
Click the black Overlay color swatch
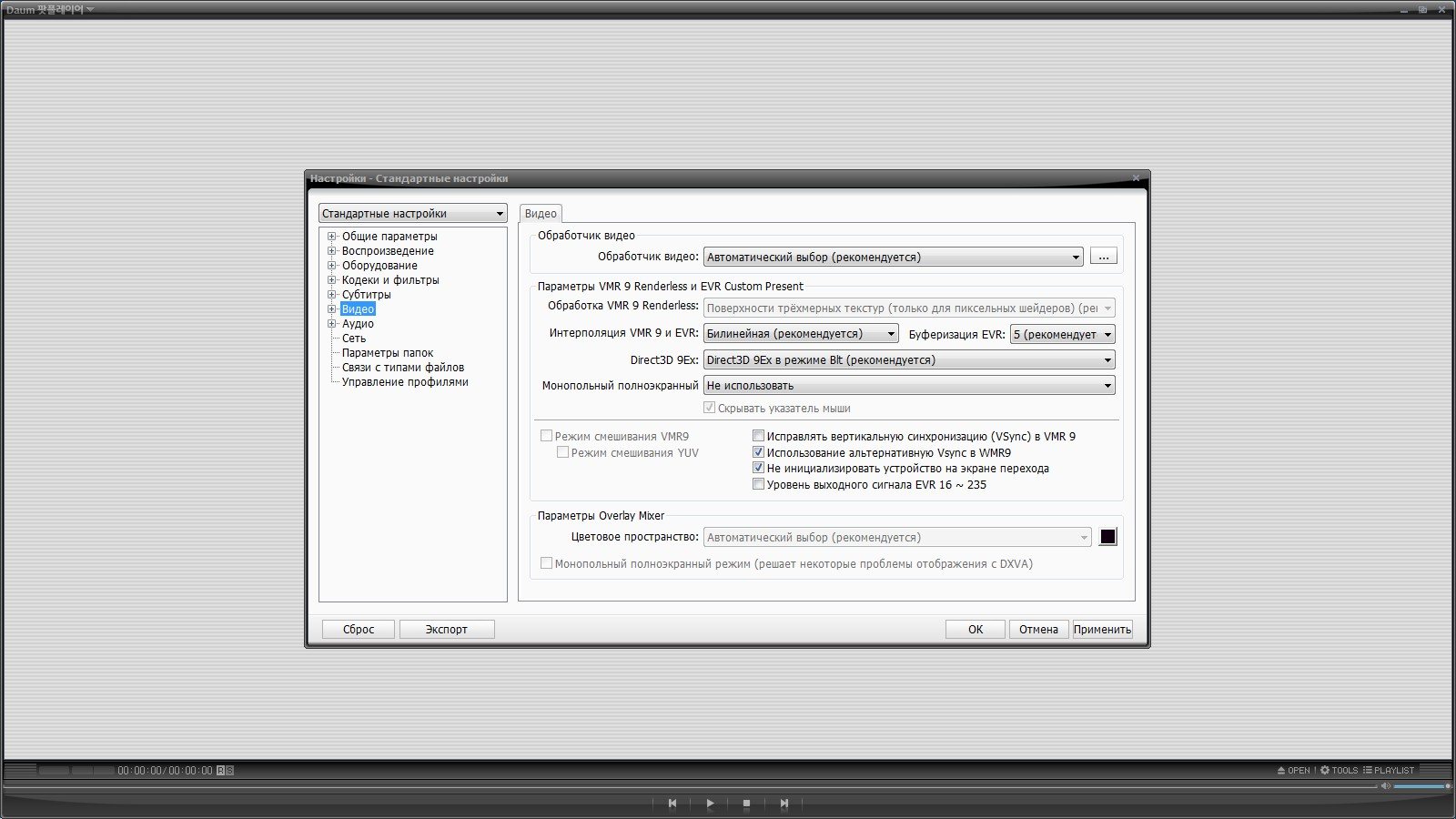click(1107, 537)
